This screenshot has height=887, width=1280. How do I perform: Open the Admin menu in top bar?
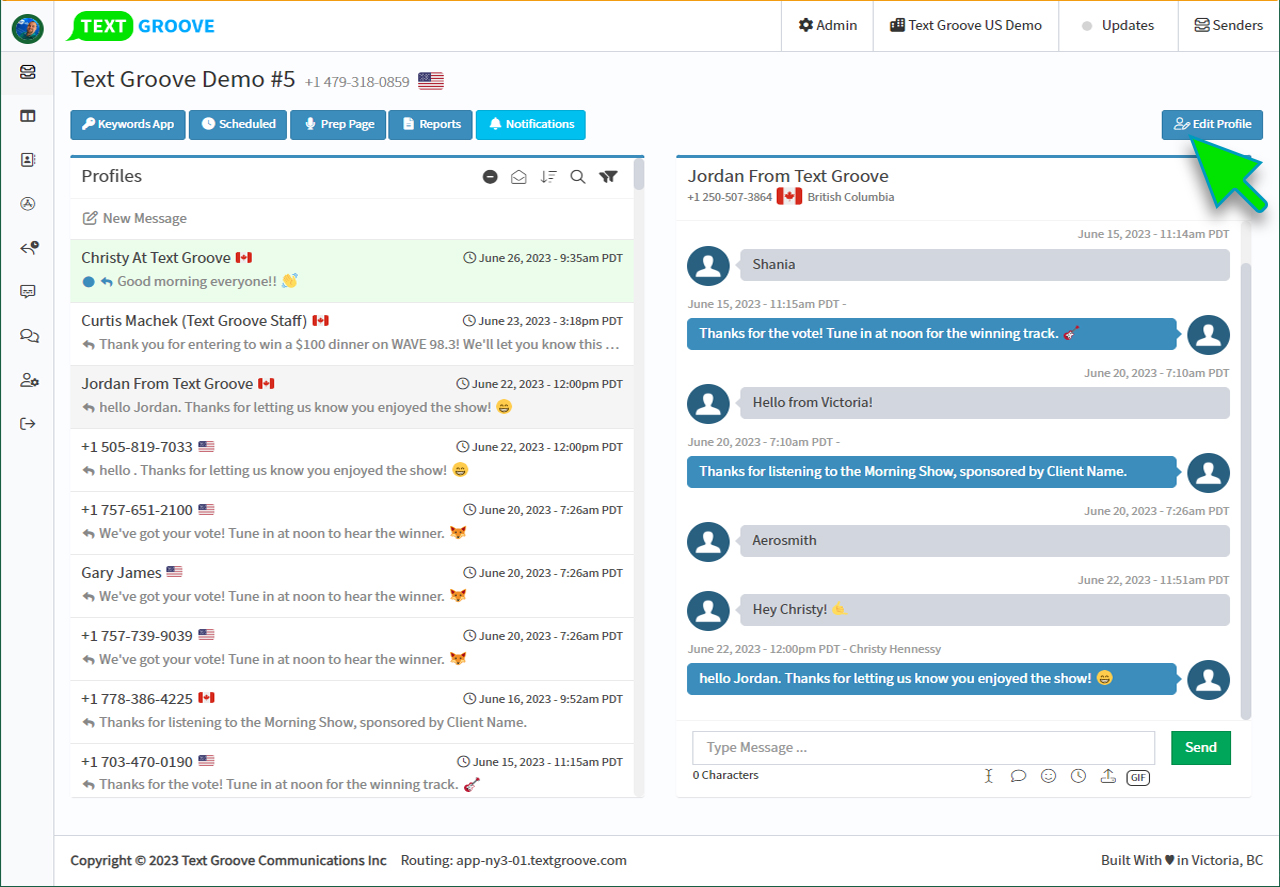[827, 26]
